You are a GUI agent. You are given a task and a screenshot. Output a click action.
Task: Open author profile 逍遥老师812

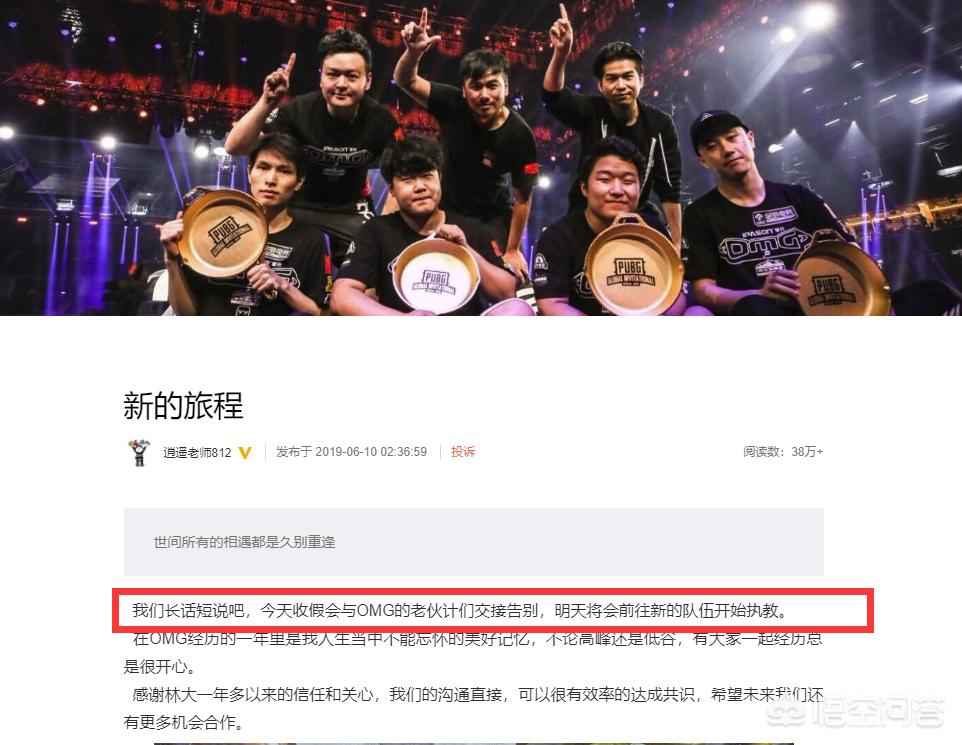(x=197, y=453)
